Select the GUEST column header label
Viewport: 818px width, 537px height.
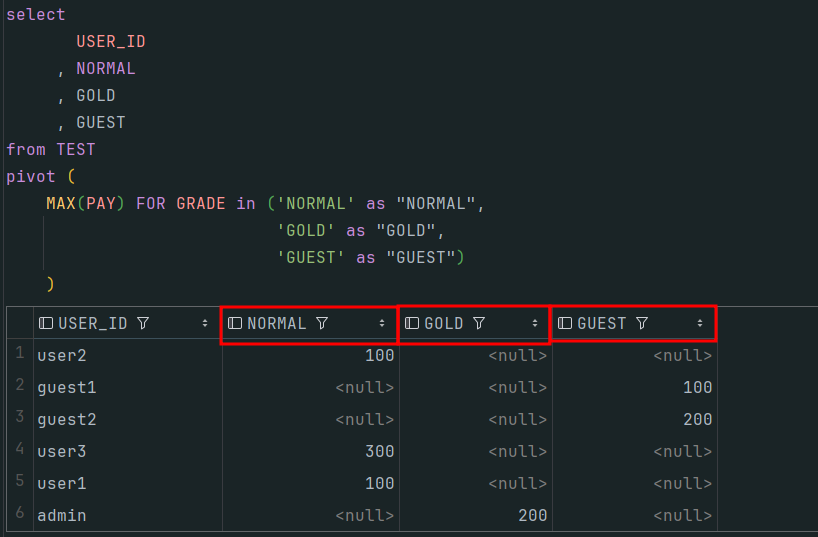point(602,324)
